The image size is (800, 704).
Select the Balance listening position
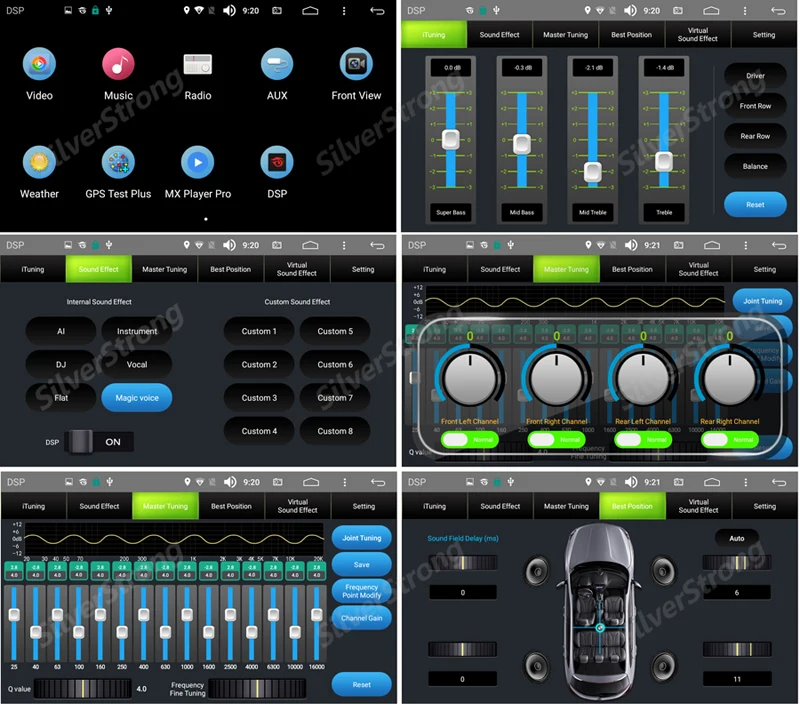755,166
